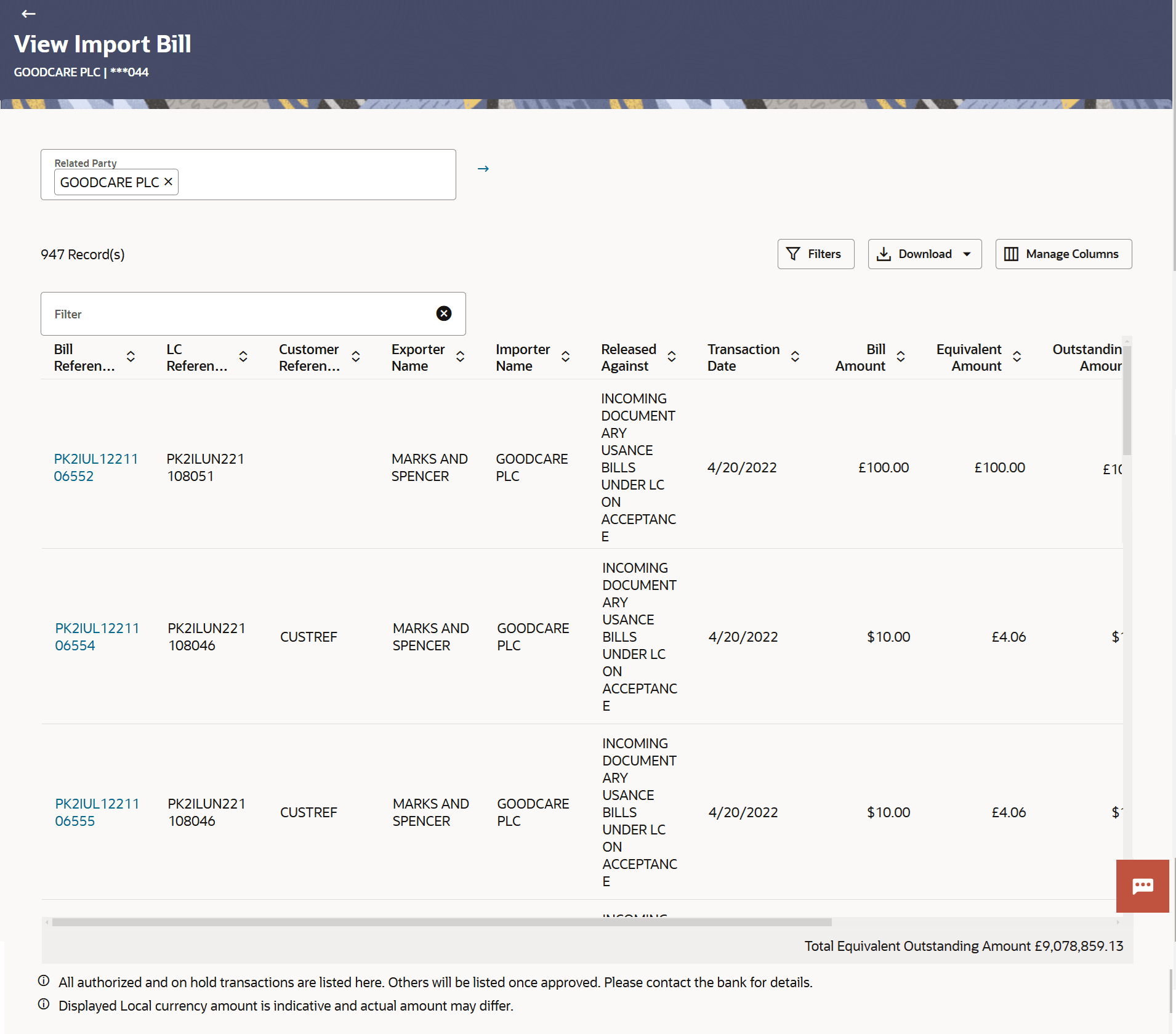Click the local currency disclaimer info icon

click(44, 1004)
